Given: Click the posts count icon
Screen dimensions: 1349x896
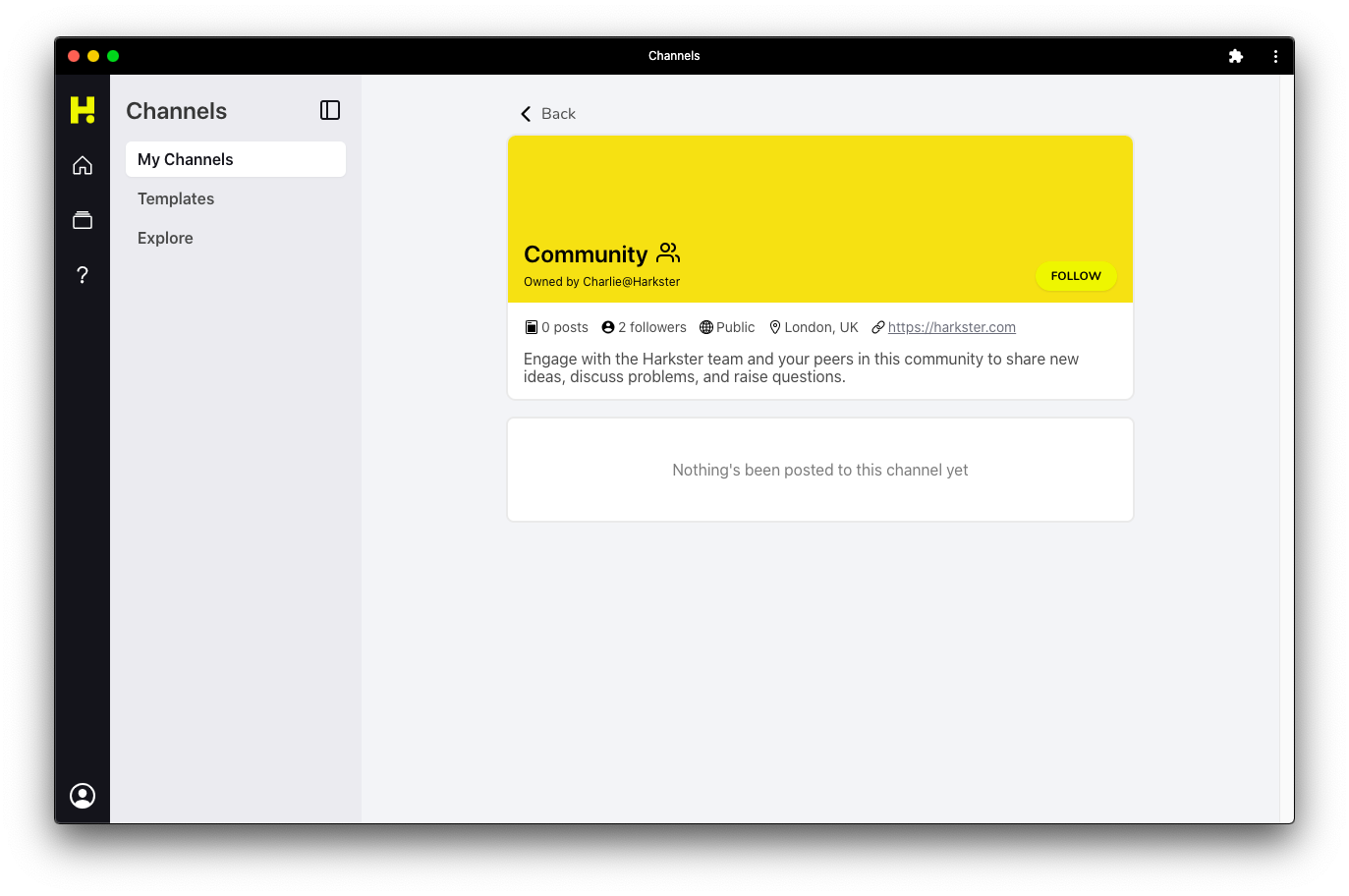Looking at the screenshot, I should click(x=532, y=327).
